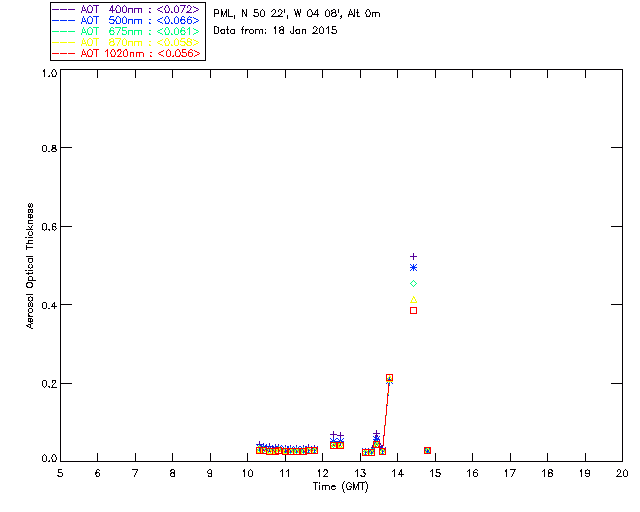Click the lone data marker just before hour 15
640x512 pixels.
[427, 450]
